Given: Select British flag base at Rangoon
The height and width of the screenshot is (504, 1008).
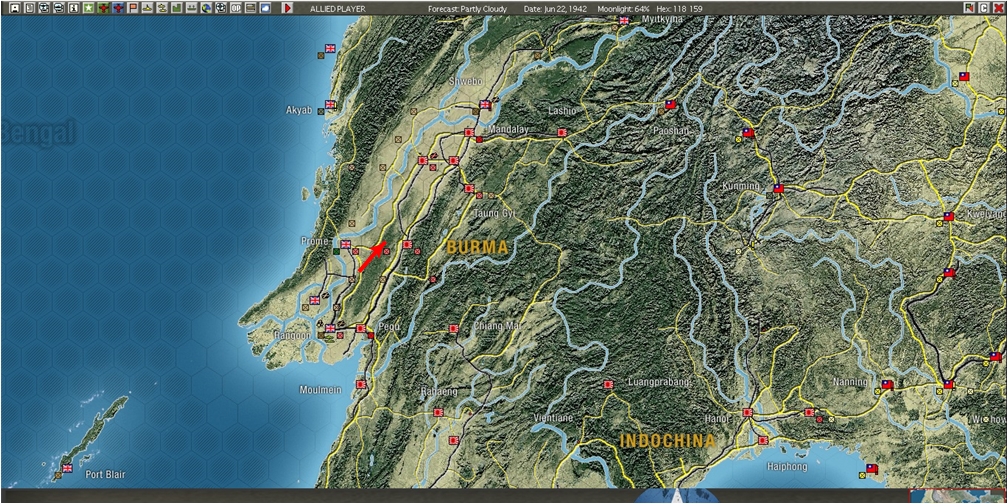Looking at the screenshot, I should click(x=330, y=328).
